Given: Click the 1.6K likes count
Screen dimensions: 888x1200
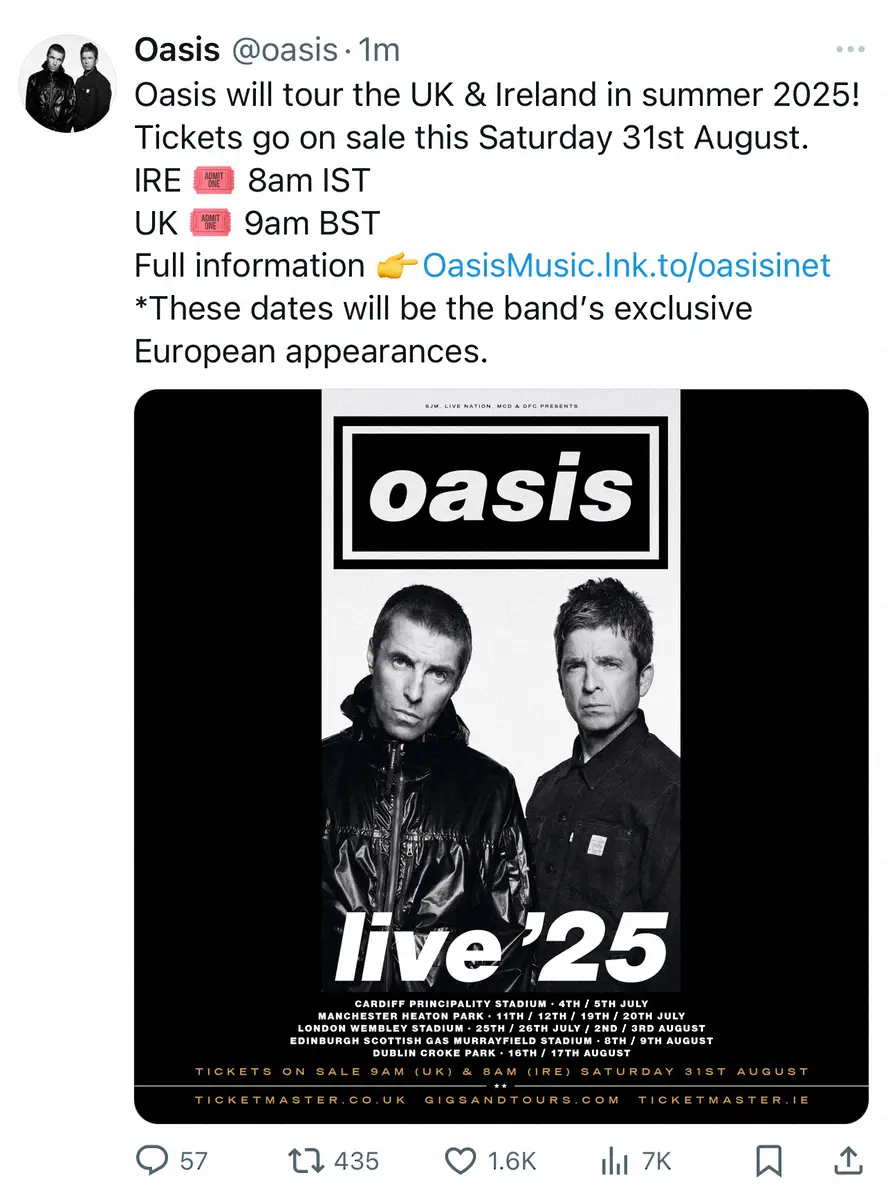Looking at the screenshot, I should pos(512,1161).
